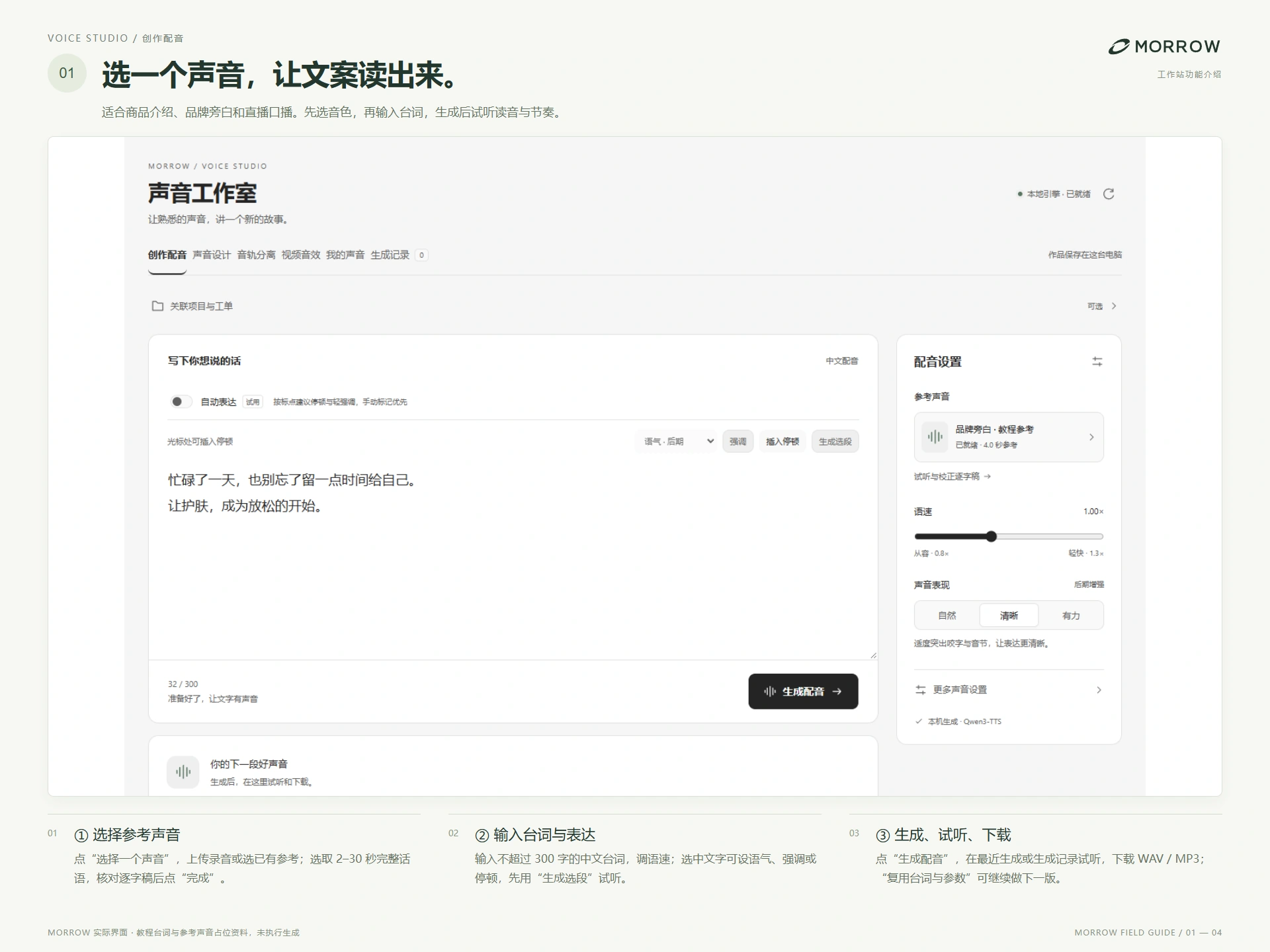
Task: Open the 生成记录 tab
Action: coord(390,255)
